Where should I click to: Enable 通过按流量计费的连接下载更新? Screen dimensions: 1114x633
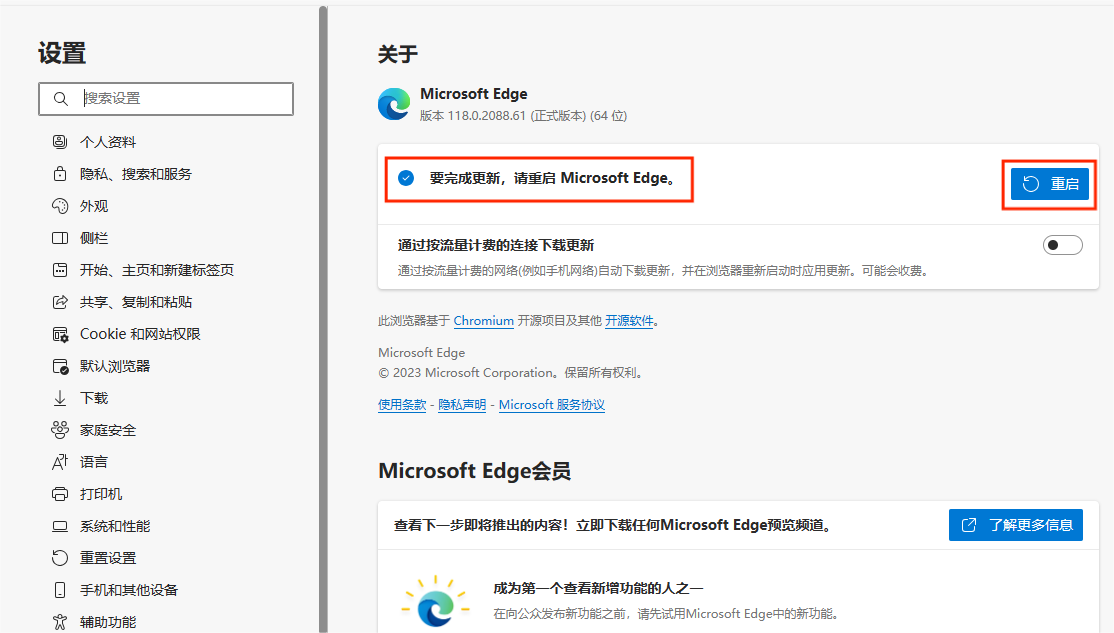pyautogui.click(x=1062, y=244)
